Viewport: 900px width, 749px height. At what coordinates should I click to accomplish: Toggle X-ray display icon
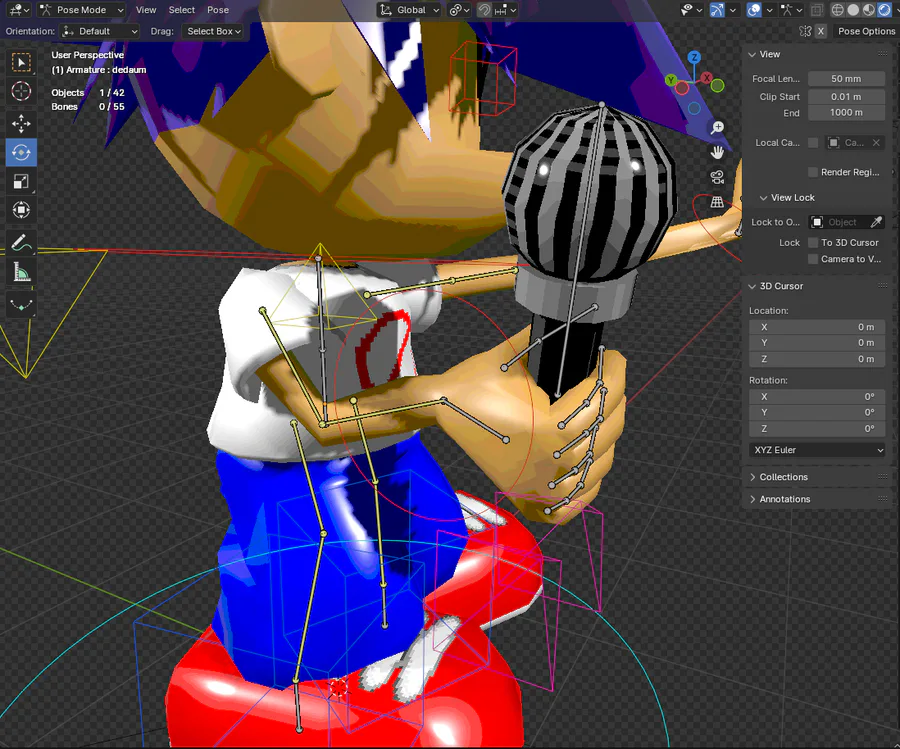(x=816, y=10)
